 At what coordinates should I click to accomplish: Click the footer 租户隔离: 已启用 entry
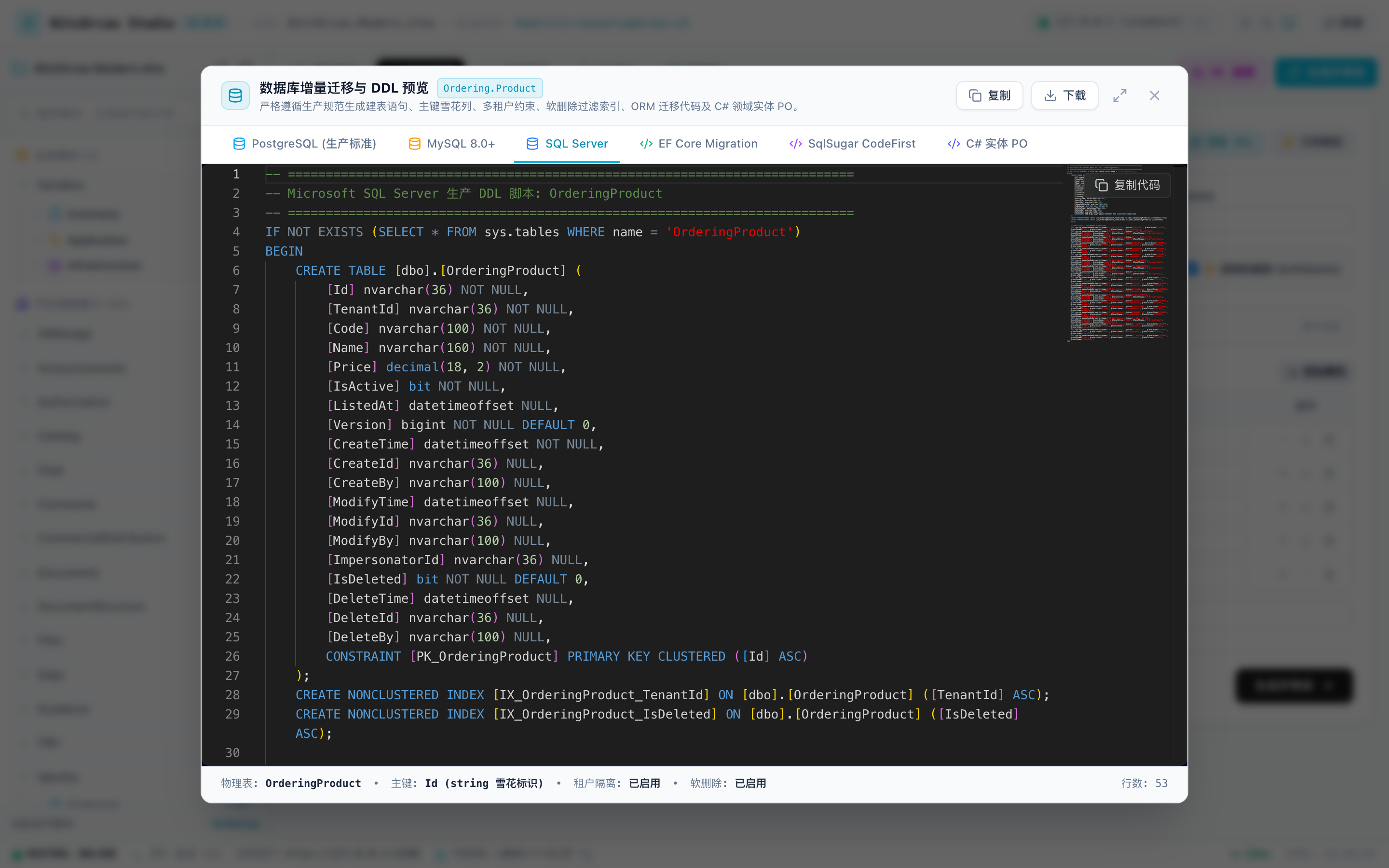(616, 784)
